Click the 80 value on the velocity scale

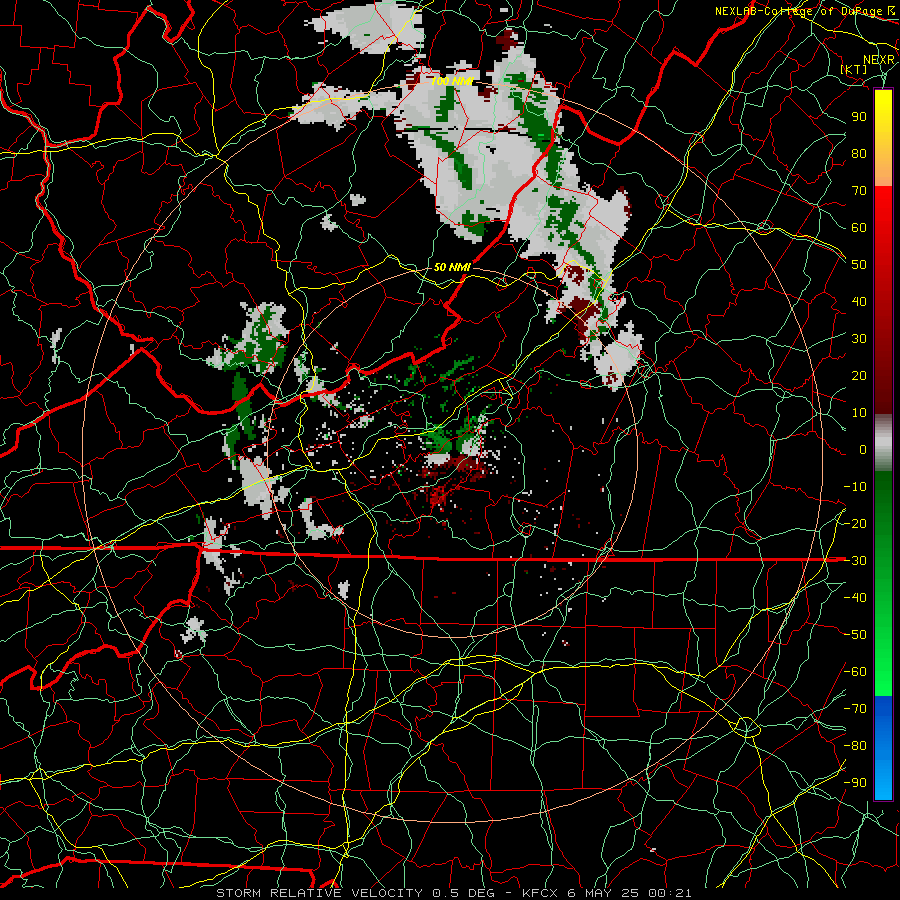pos(859,154)
